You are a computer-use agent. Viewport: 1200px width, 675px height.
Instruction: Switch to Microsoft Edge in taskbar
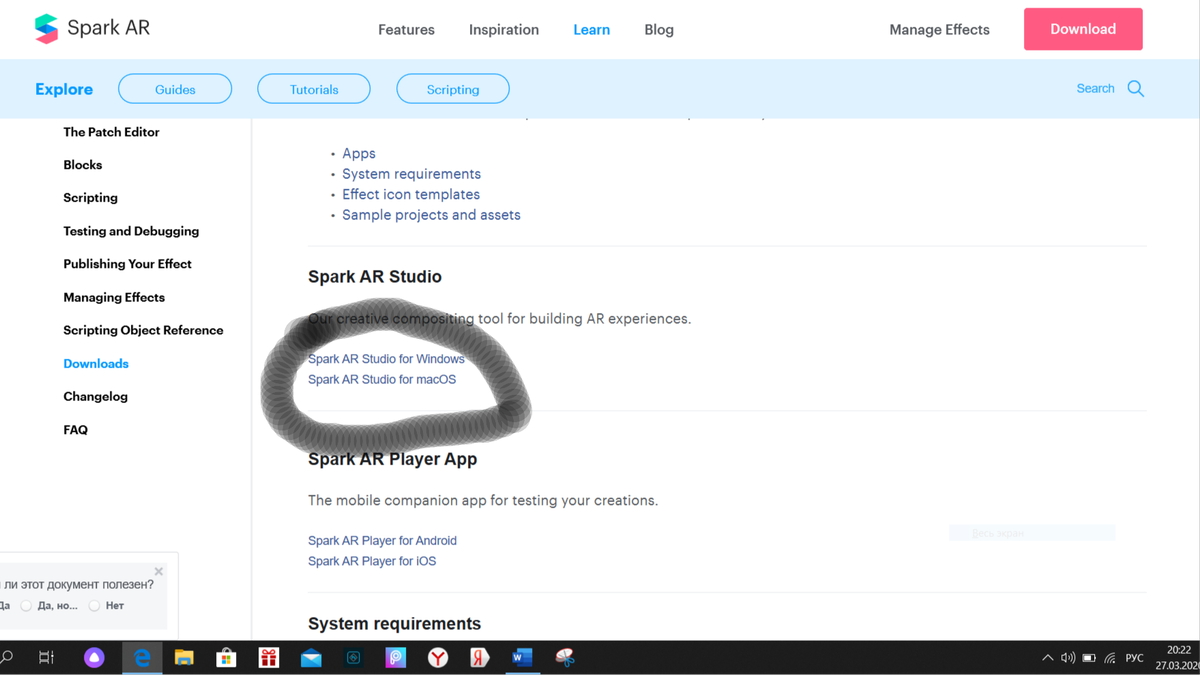tap(142, 657)
